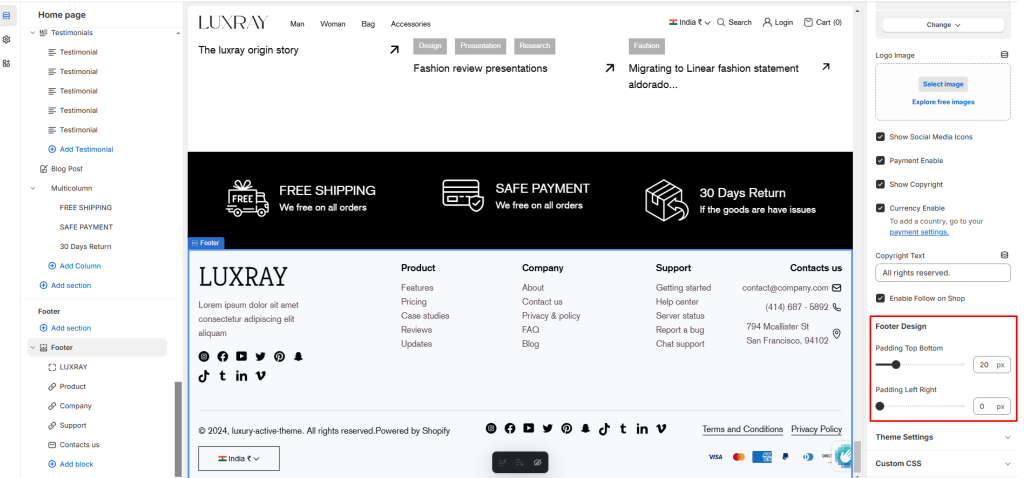
Task: Click the Visa payment icon in footer
Action: [715, 457]
